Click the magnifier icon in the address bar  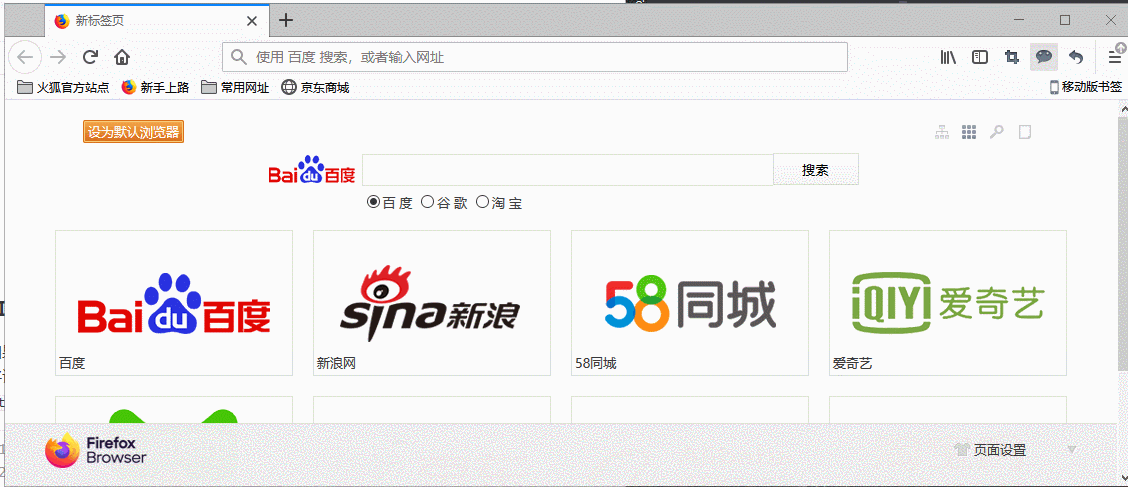[x=239, y=57]
